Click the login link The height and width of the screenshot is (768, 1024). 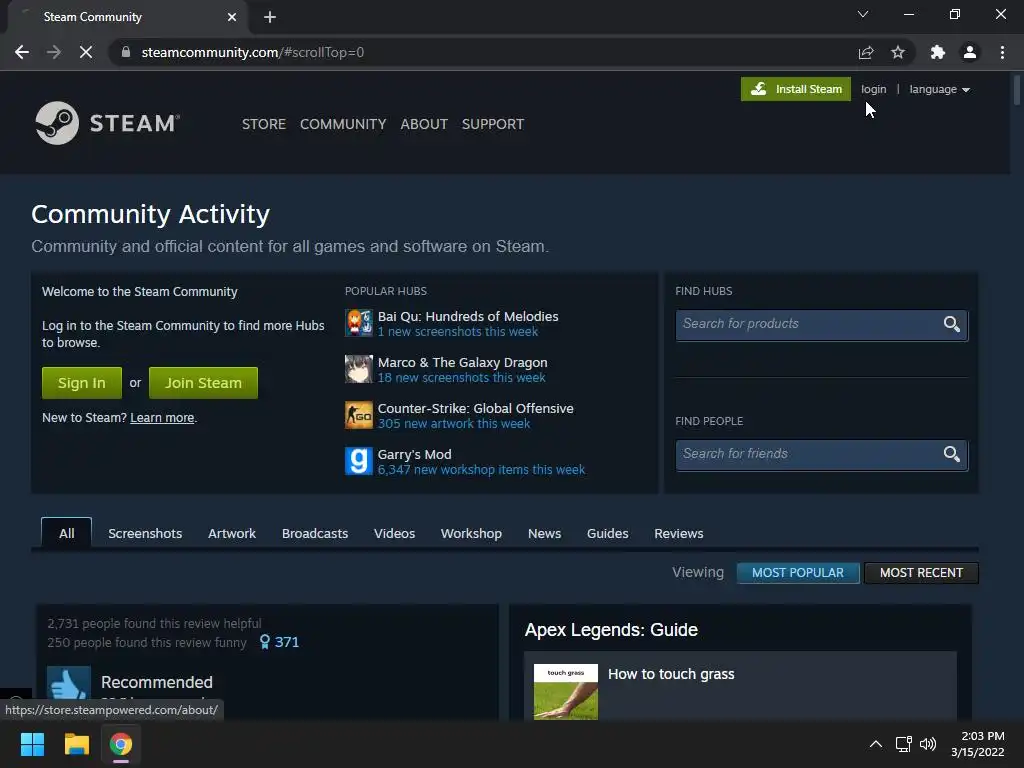coord(873,89)
